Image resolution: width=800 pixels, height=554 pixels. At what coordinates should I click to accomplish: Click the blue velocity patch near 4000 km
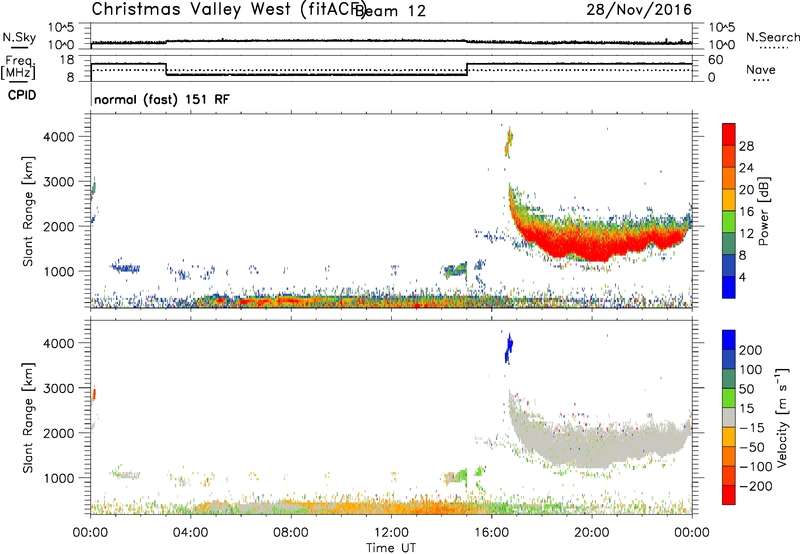pos(508,348)
